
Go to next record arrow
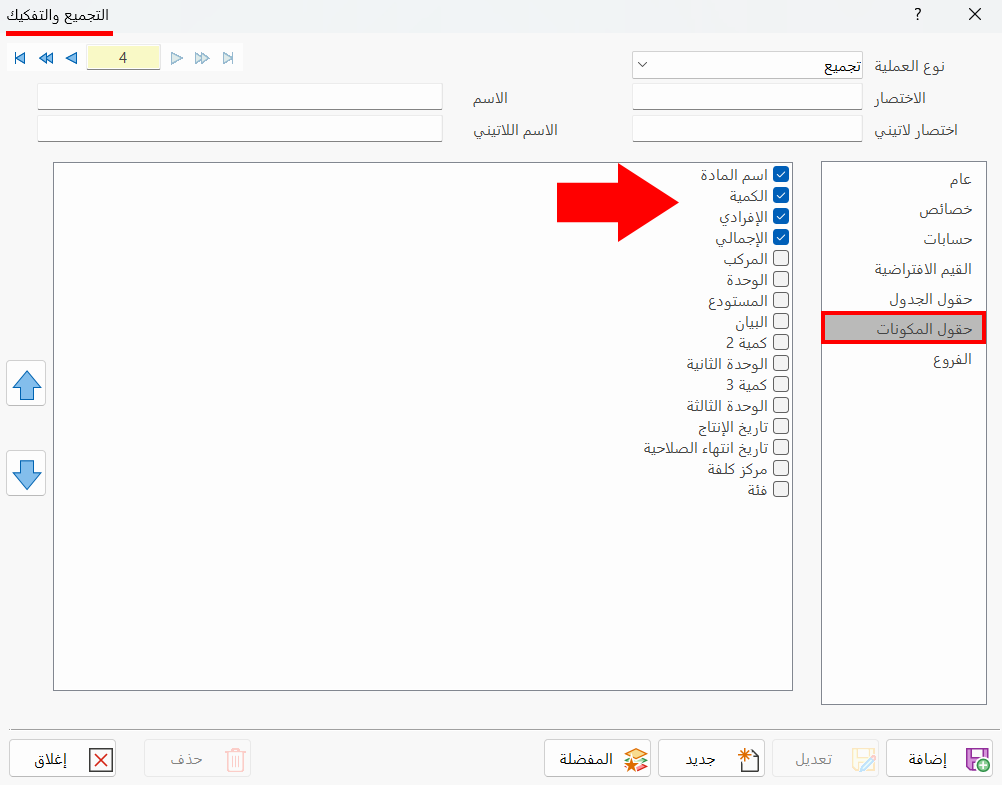click(177, 58)
